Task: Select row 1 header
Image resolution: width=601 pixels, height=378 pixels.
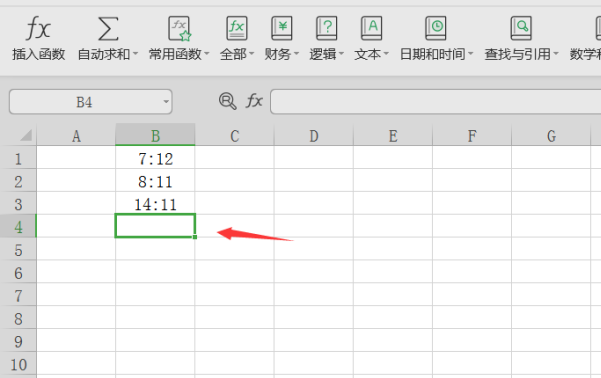Action: tap(18, 158)
